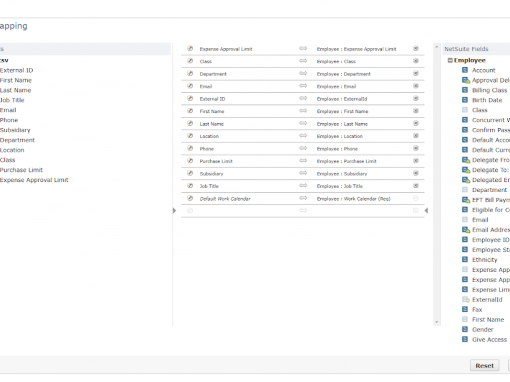The width and height of the screenshot is (510, 382).
Task: Click the edit pencil icon for Job Title mapping
Action: coord(190,186)
